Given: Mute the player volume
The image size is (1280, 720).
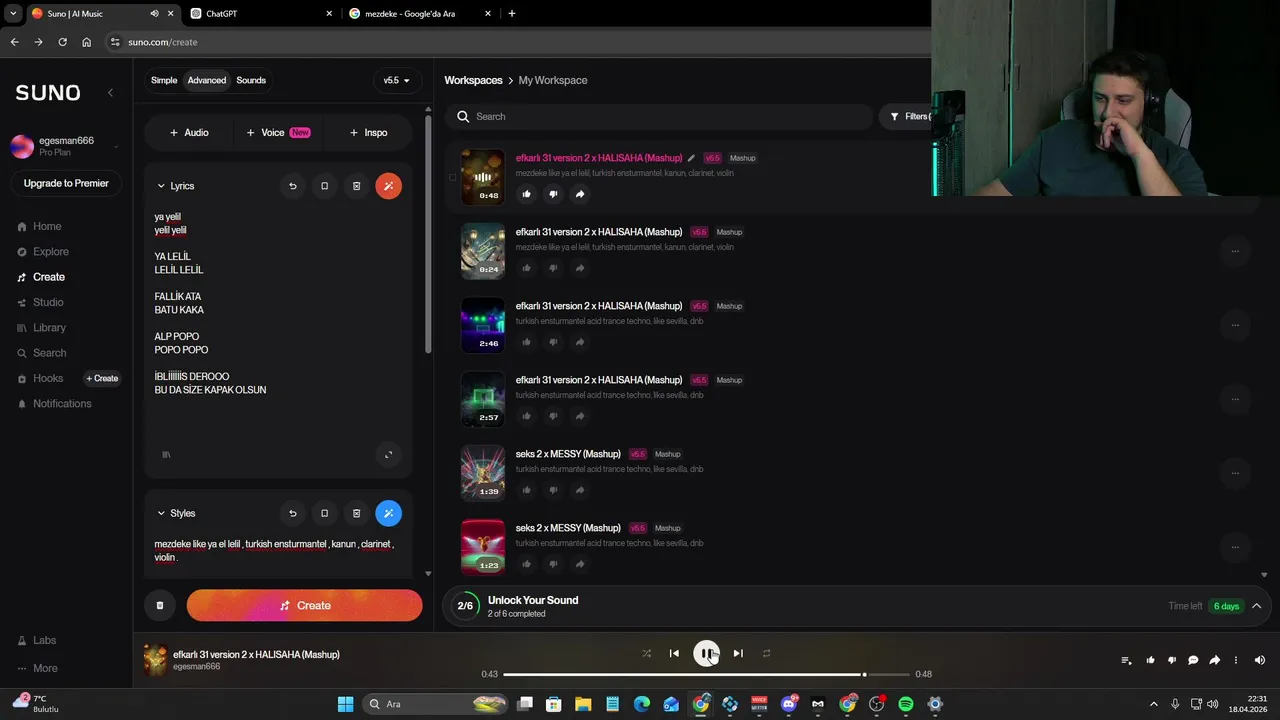Looking at the screenshot, I should click(1260, 660).
